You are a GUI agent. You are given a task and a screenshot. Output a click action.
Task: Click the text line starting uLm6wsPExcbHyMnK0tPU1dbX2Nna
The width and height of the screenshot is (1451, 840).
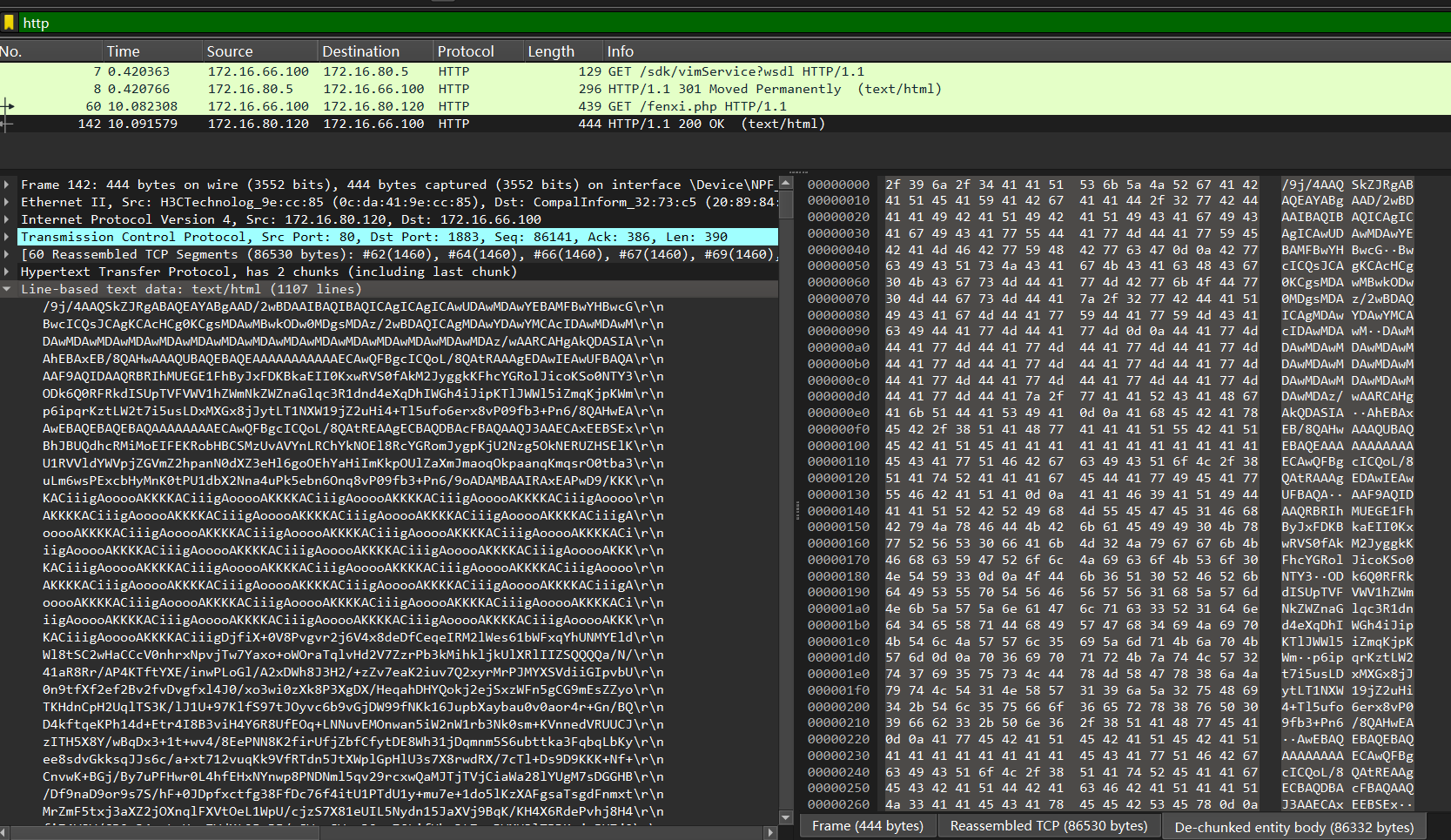tap(353, 480)
